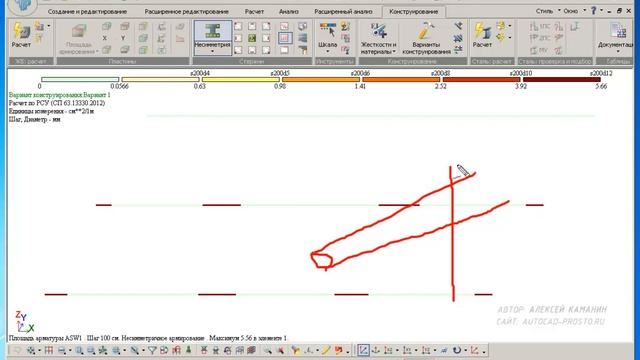Click the top icon right of Варианты конструирования

coord(458,26)
